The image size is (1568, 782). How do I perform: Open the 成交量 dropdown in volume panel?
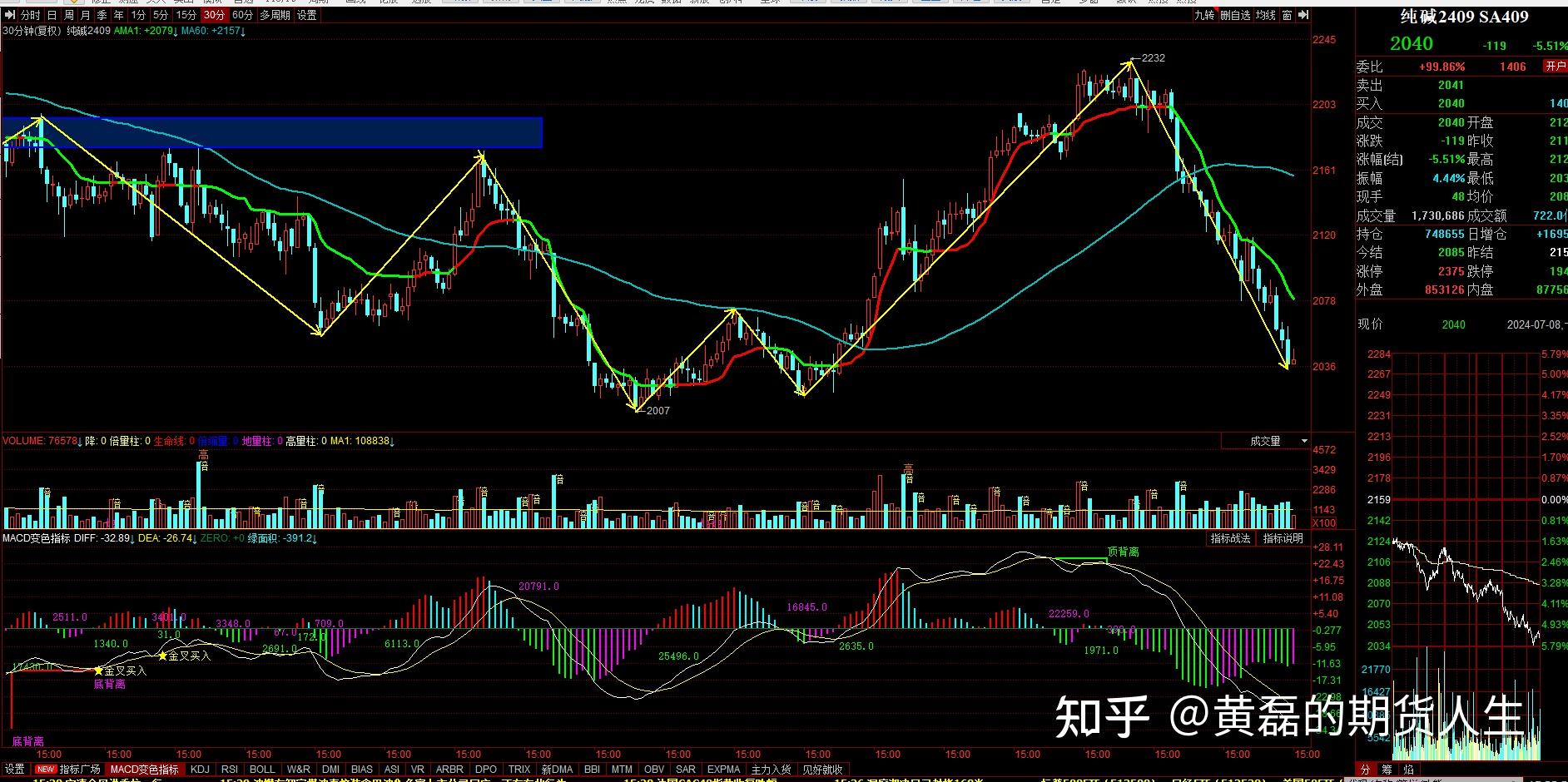1304,441
